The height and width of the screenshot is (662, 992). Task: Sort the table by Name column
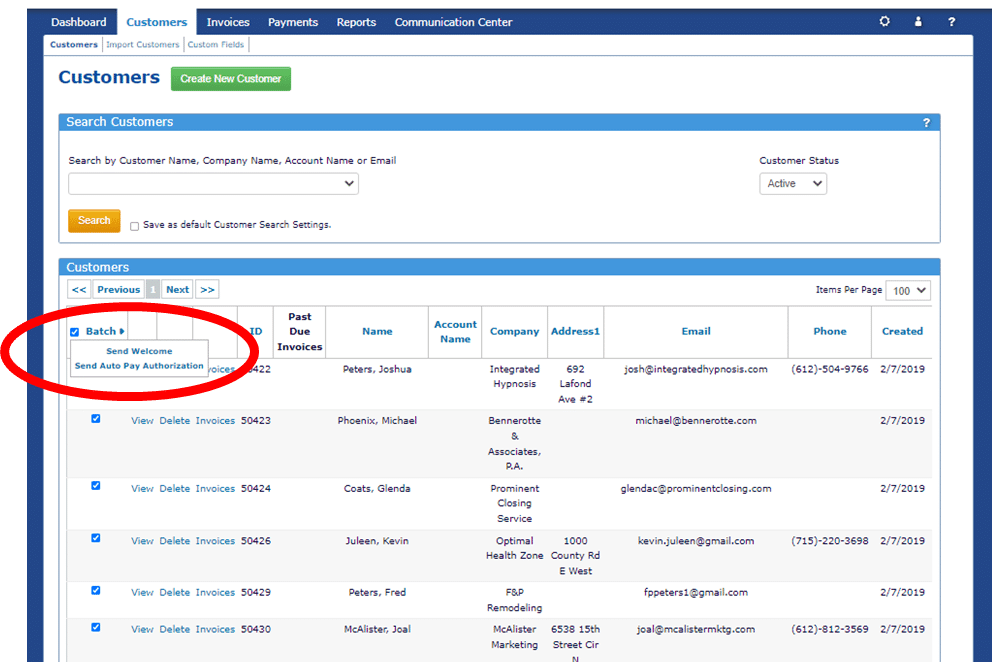click(x=377, y=331)
